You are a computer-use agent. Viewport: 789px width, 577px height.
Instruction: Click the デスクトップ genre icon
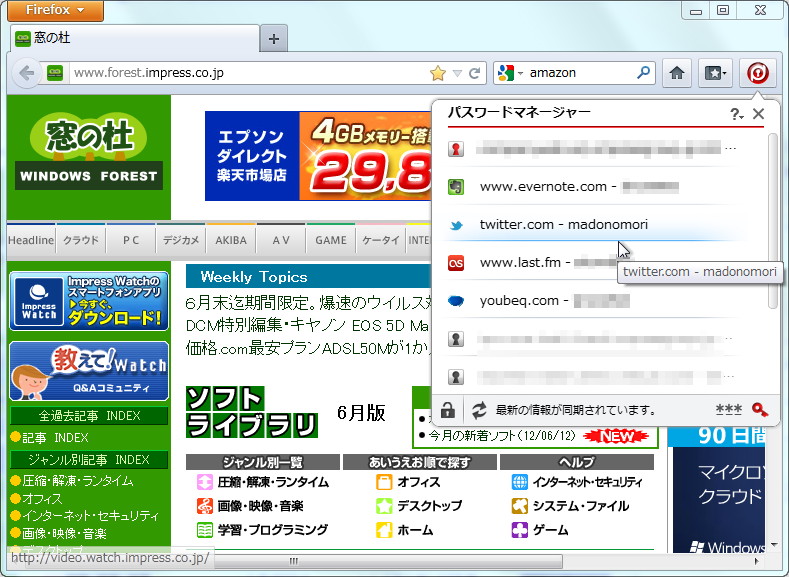tap(384, 506)
